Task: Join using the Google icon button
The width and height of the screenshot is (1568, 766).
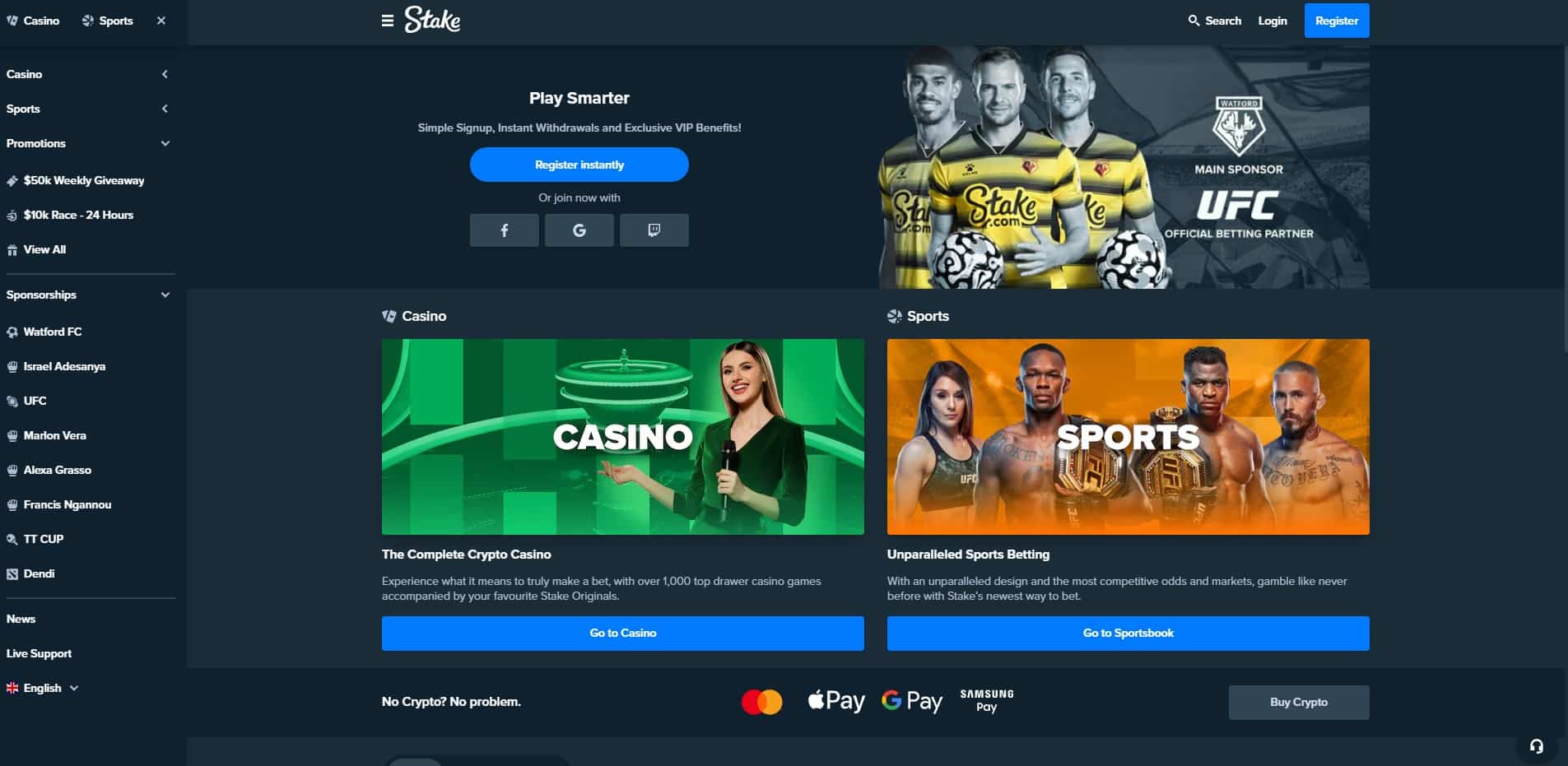Action: coord(579,230)
